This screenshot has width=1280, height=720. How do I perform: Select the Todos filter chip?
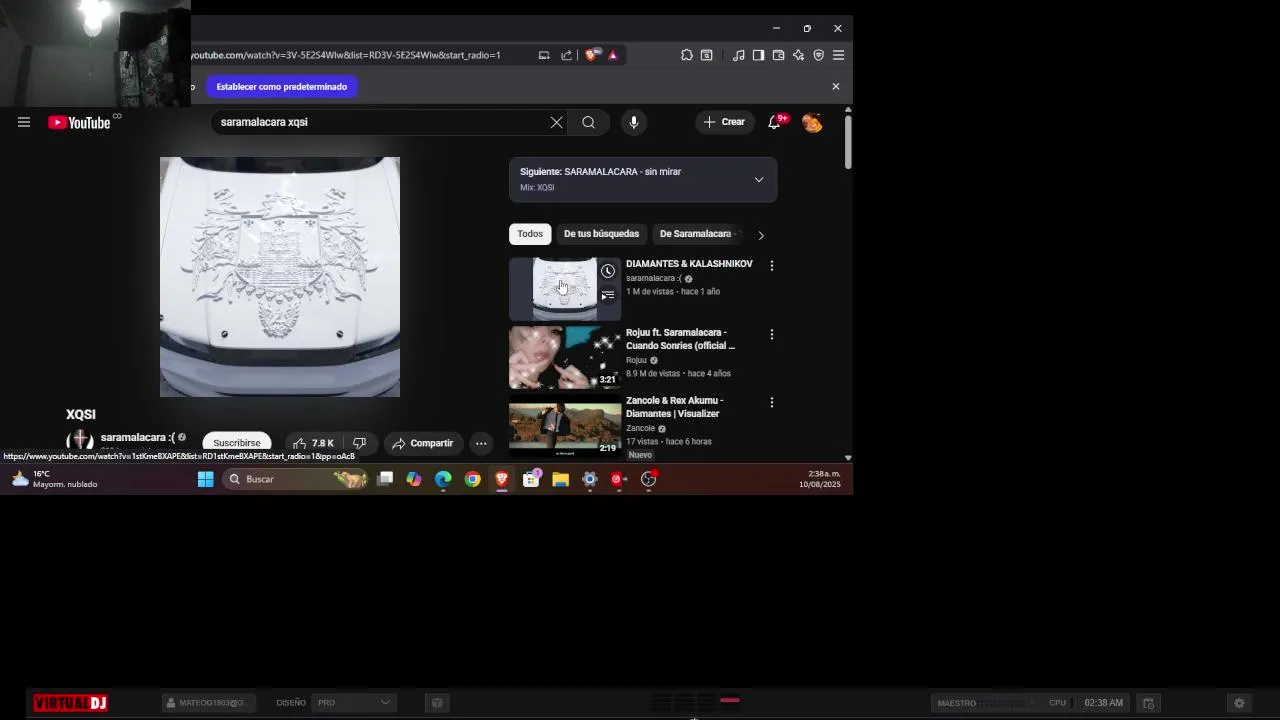coord(530,234)
